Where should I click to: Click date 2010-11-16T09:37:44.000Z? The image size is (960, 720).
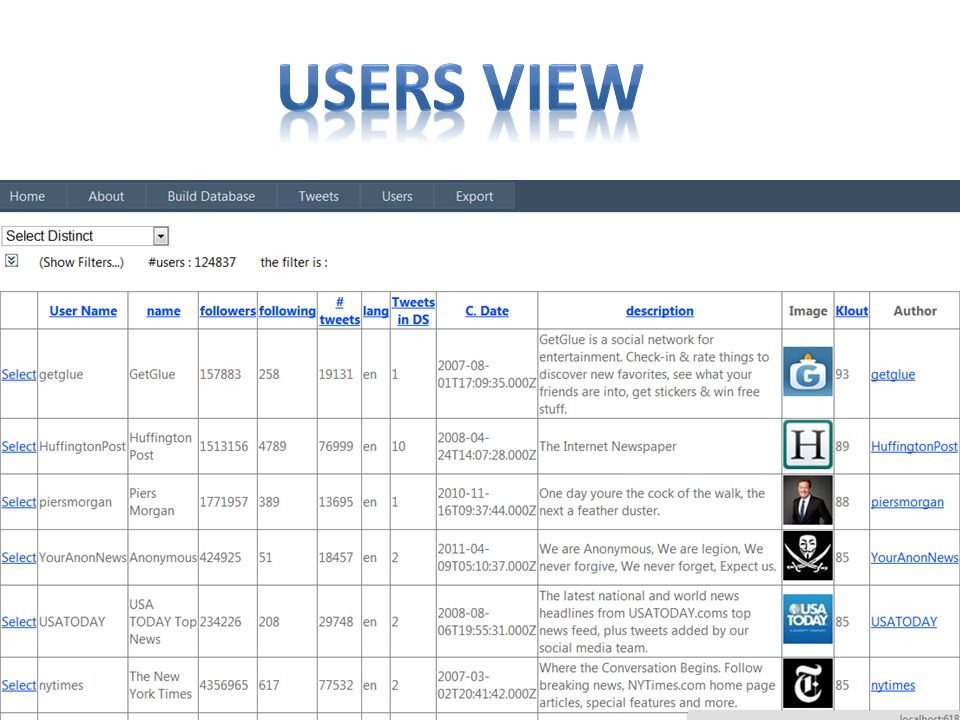pyautogui.click(x=487, y=501)
